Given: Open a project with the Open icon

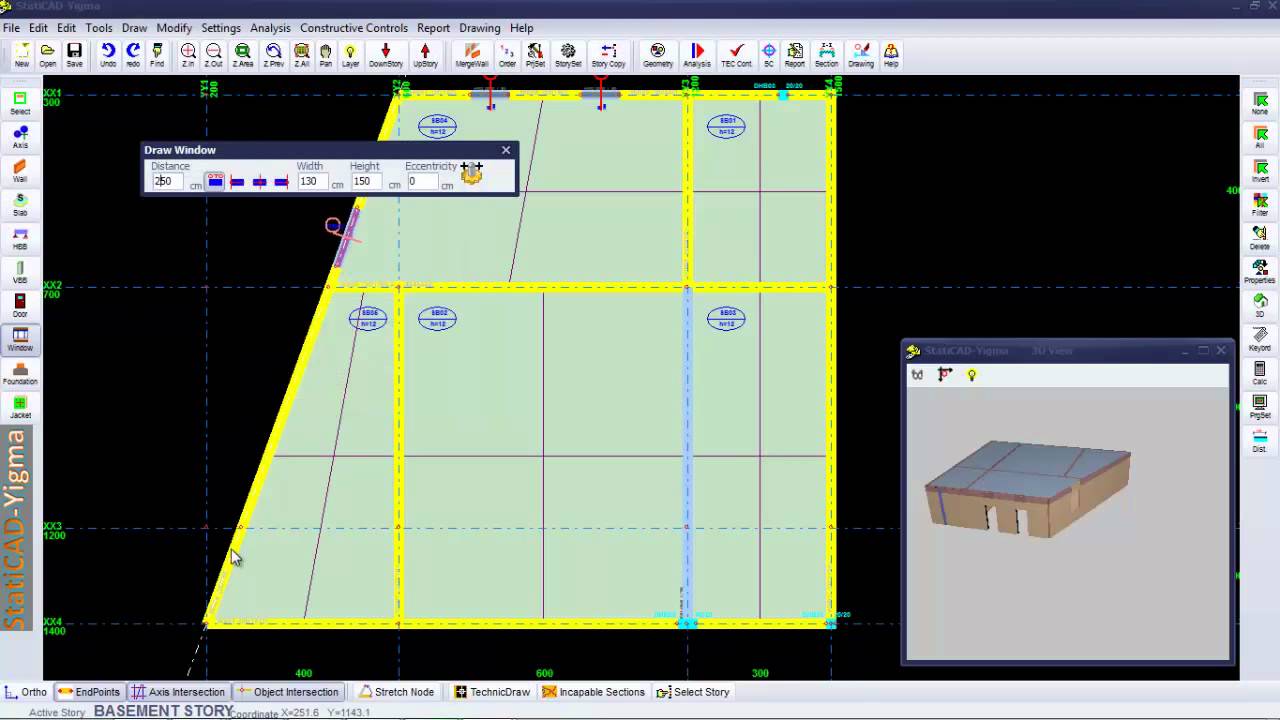Looking at the screenshot, I should [48, 55].
